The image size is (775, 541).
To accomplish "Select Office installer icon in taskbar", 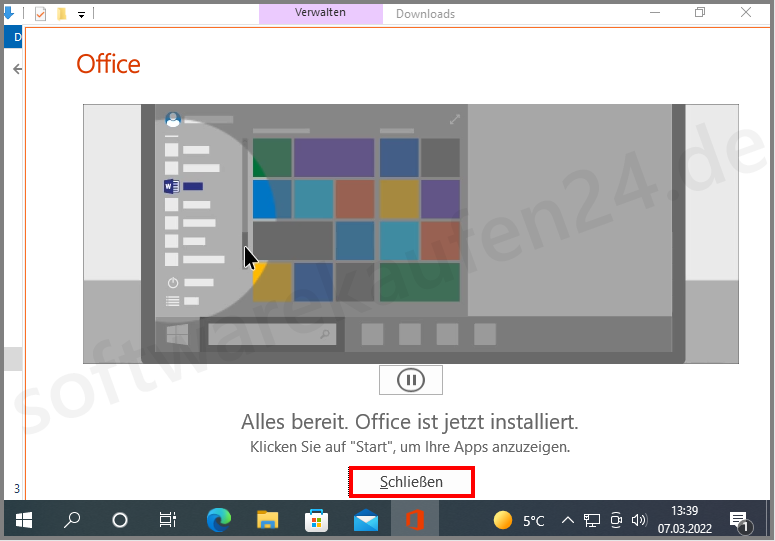I will [415, 520].
